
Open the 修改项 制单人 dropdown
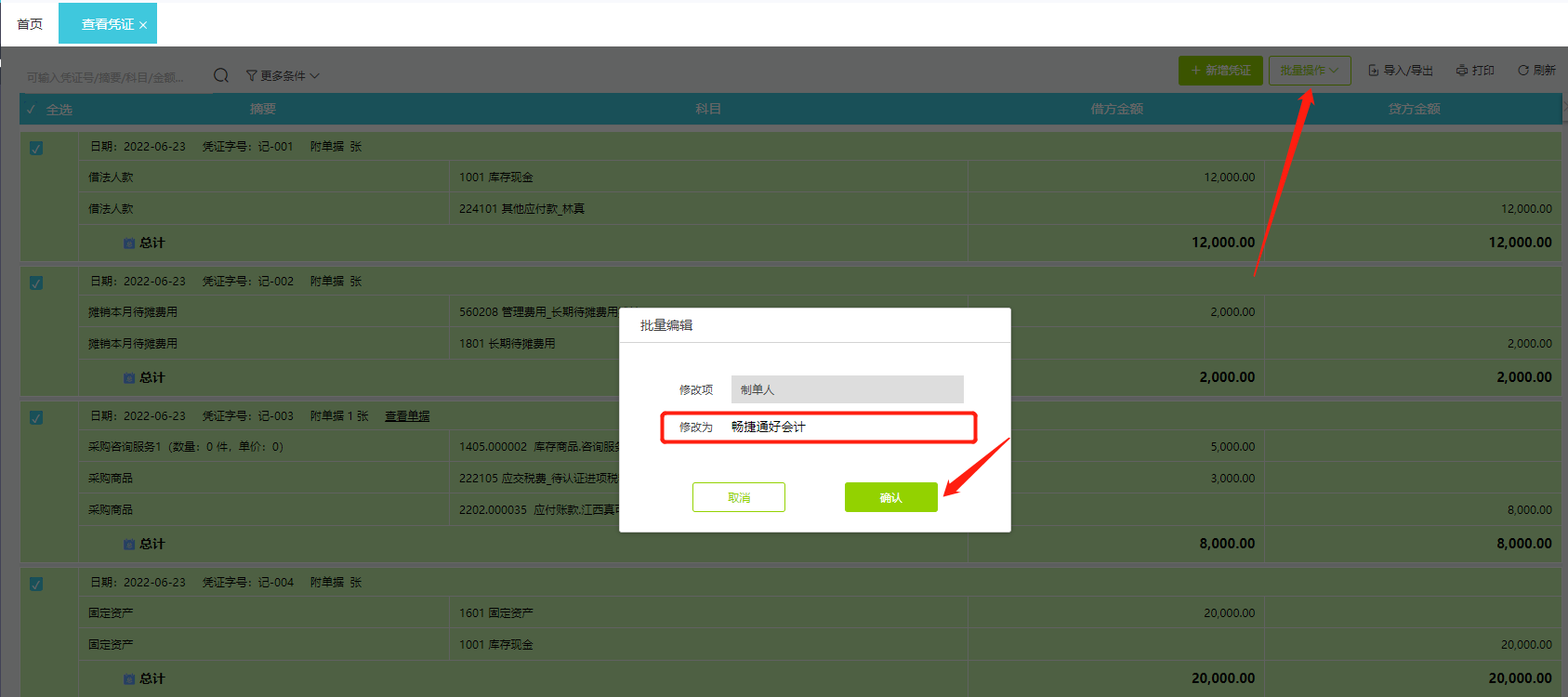[848, 389]
